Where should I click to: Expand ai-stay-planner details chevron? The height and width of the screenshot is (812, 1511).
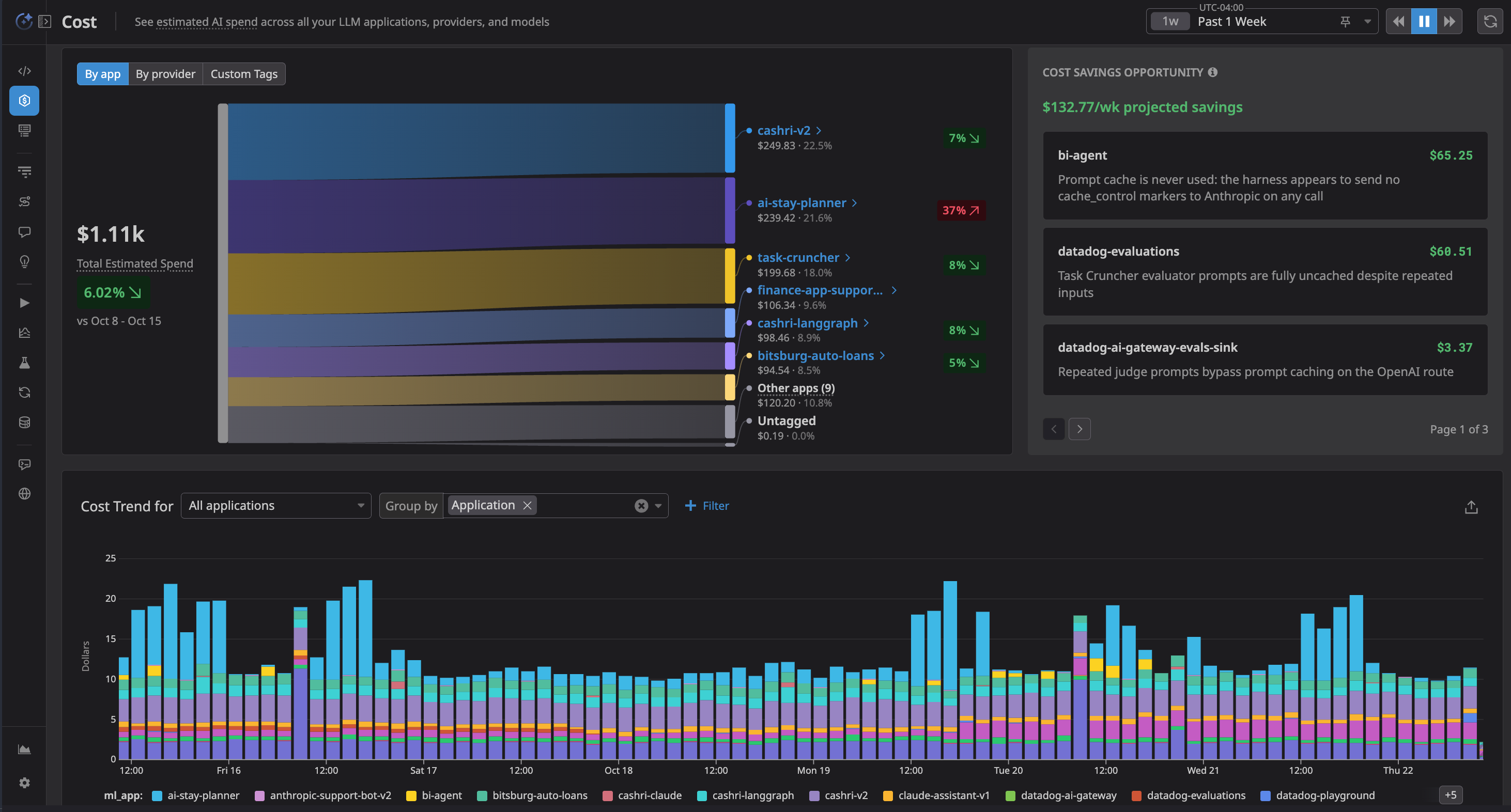tap(854, 203)
